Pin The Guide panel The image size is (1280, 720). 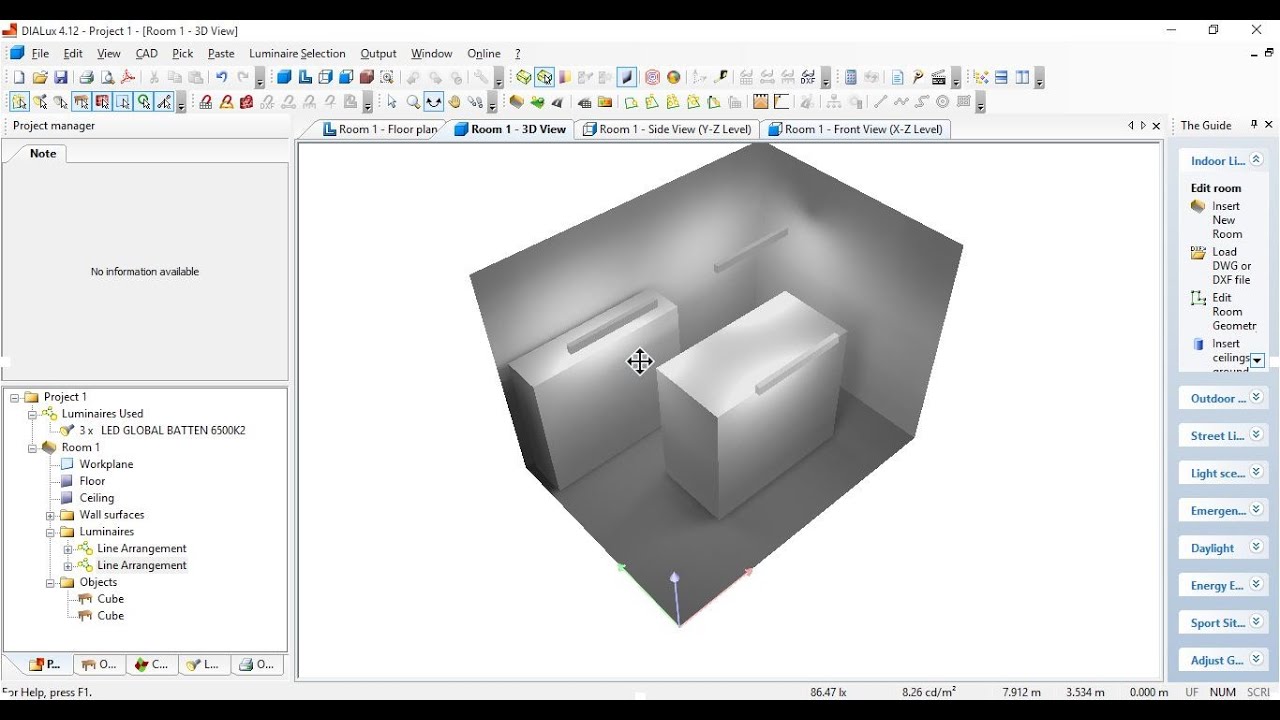point(1254,125)
